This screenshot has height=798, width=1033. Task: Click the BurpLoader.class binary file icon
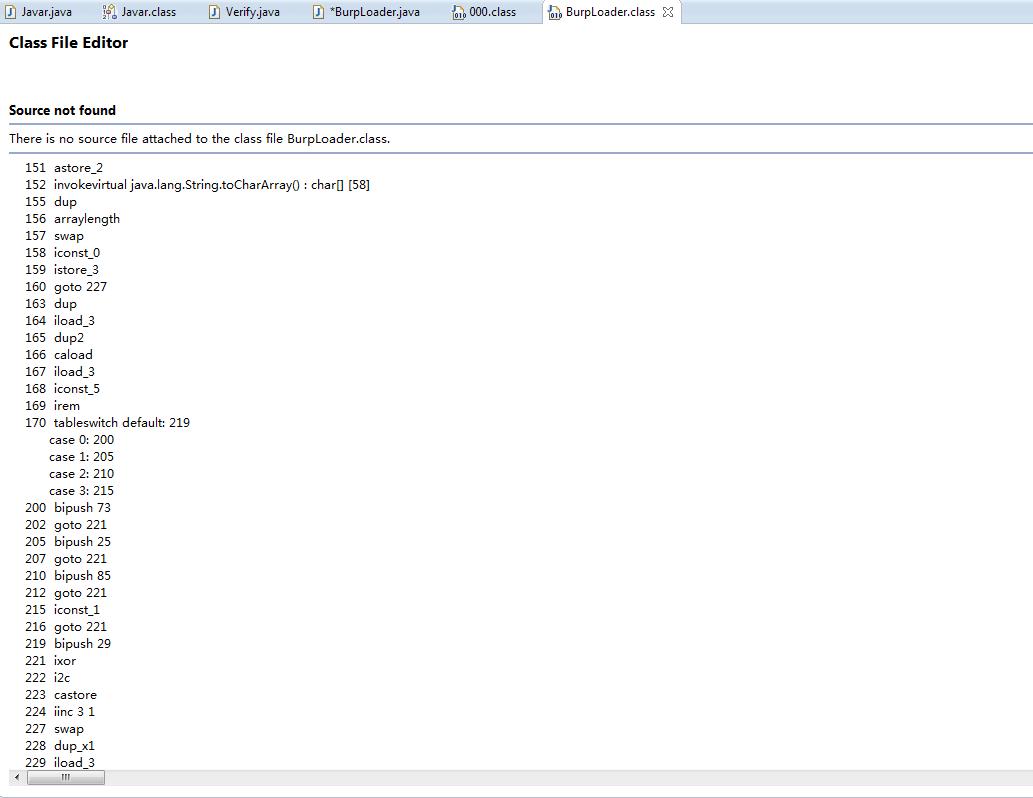point(555,12)
